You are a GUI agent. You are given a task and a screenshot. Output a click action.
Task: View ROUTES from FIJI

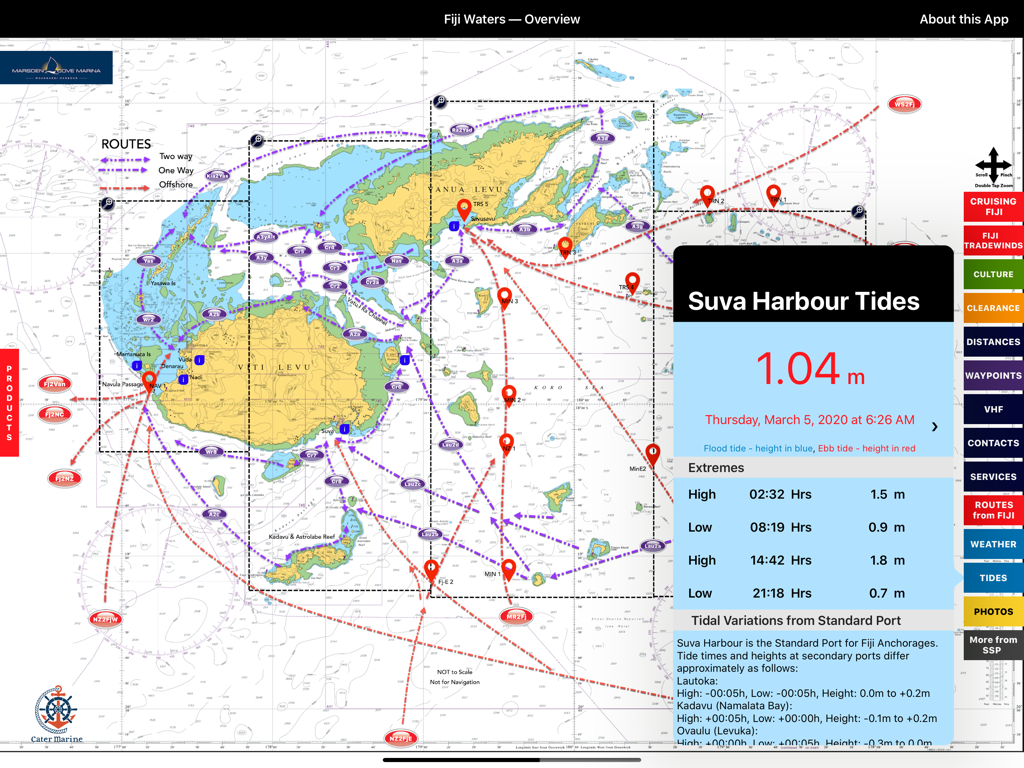pyautogui.click(x=992, y=510)
